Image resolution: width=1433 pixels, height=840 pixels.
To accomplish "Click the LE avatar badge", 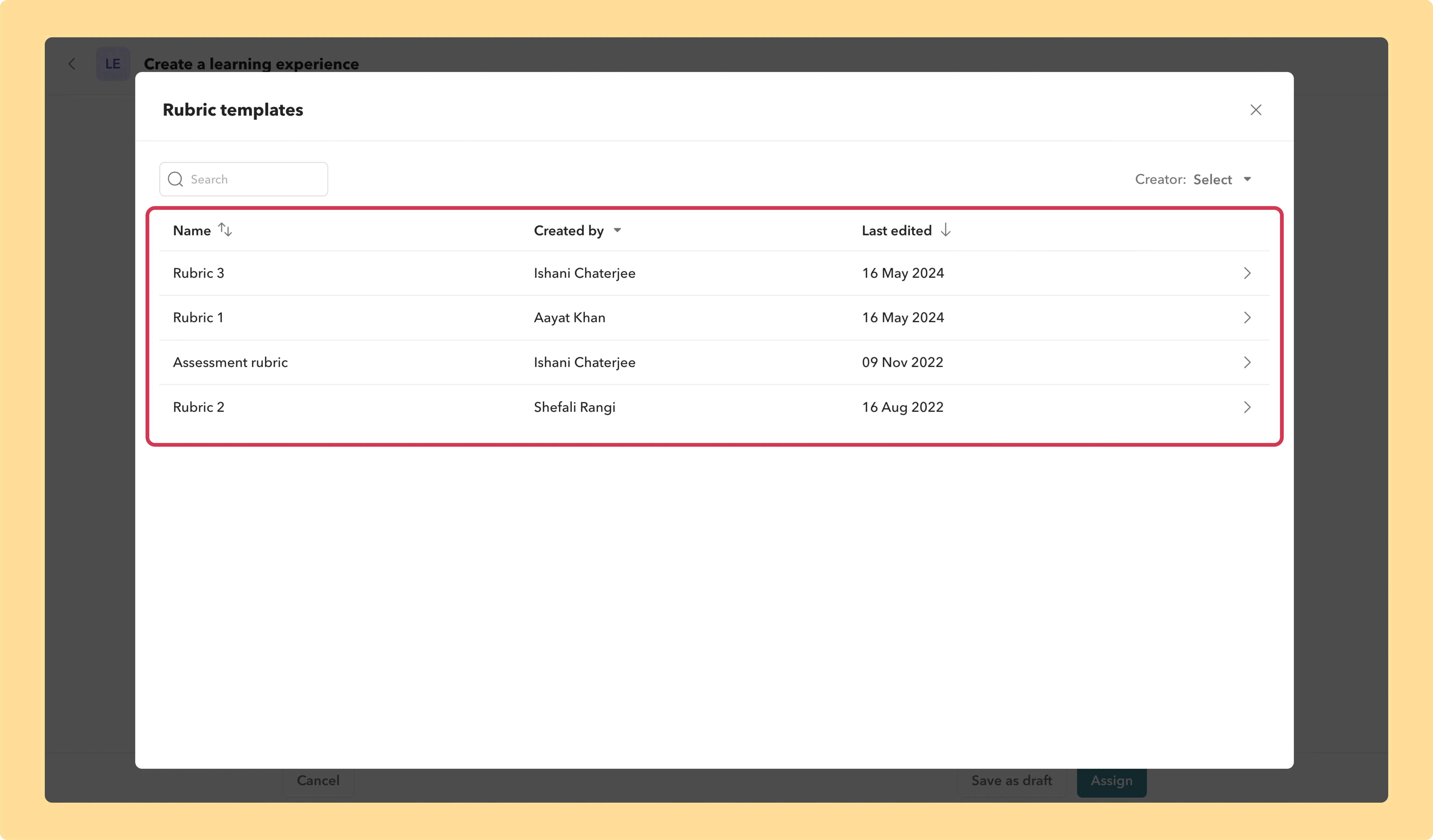I will (x=113, y=64).
